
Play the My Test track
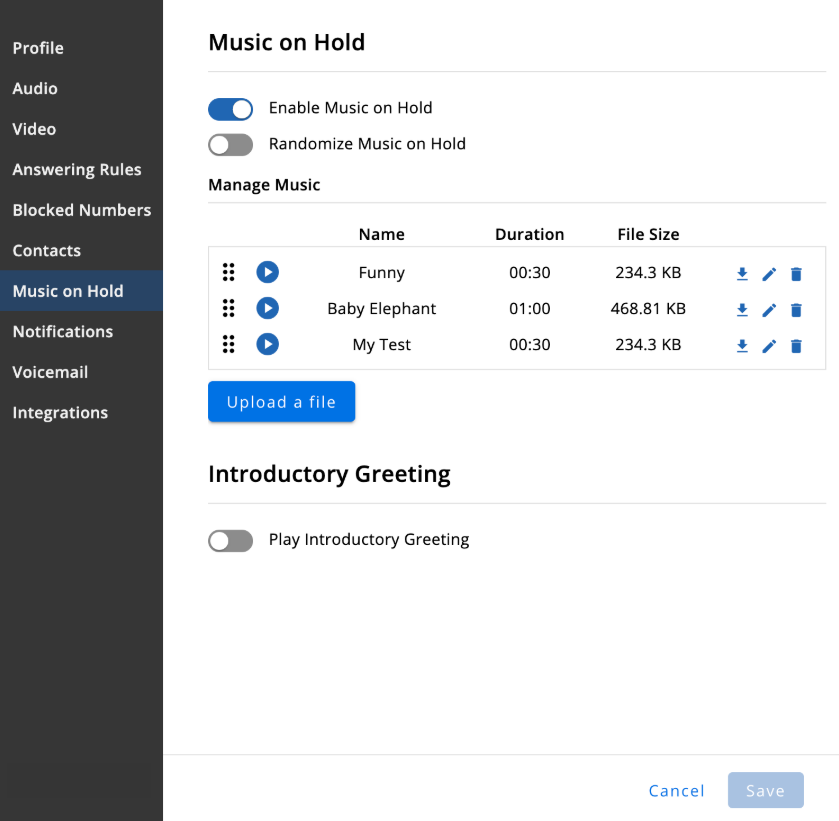coord(268,344)
